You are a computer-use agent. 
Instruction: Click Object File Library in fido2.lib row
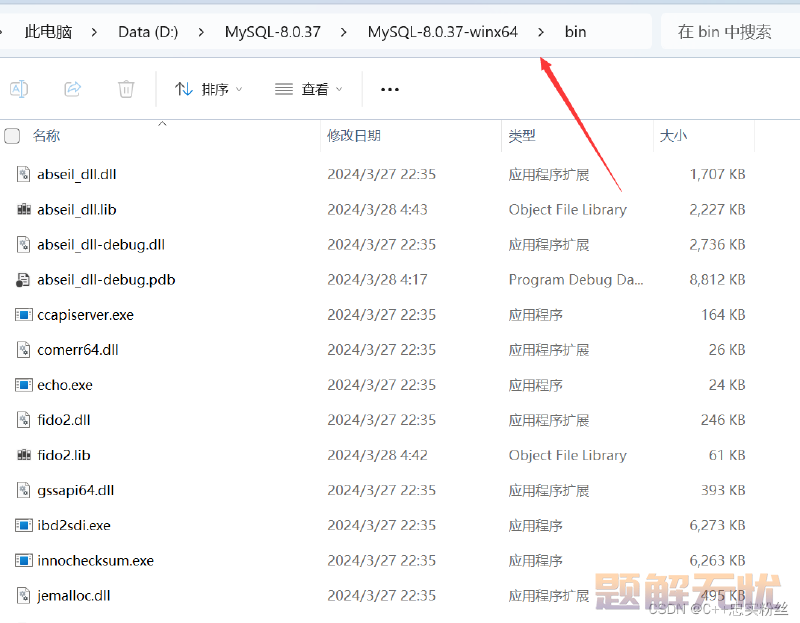pyautogui.click(x=567, y=455)
